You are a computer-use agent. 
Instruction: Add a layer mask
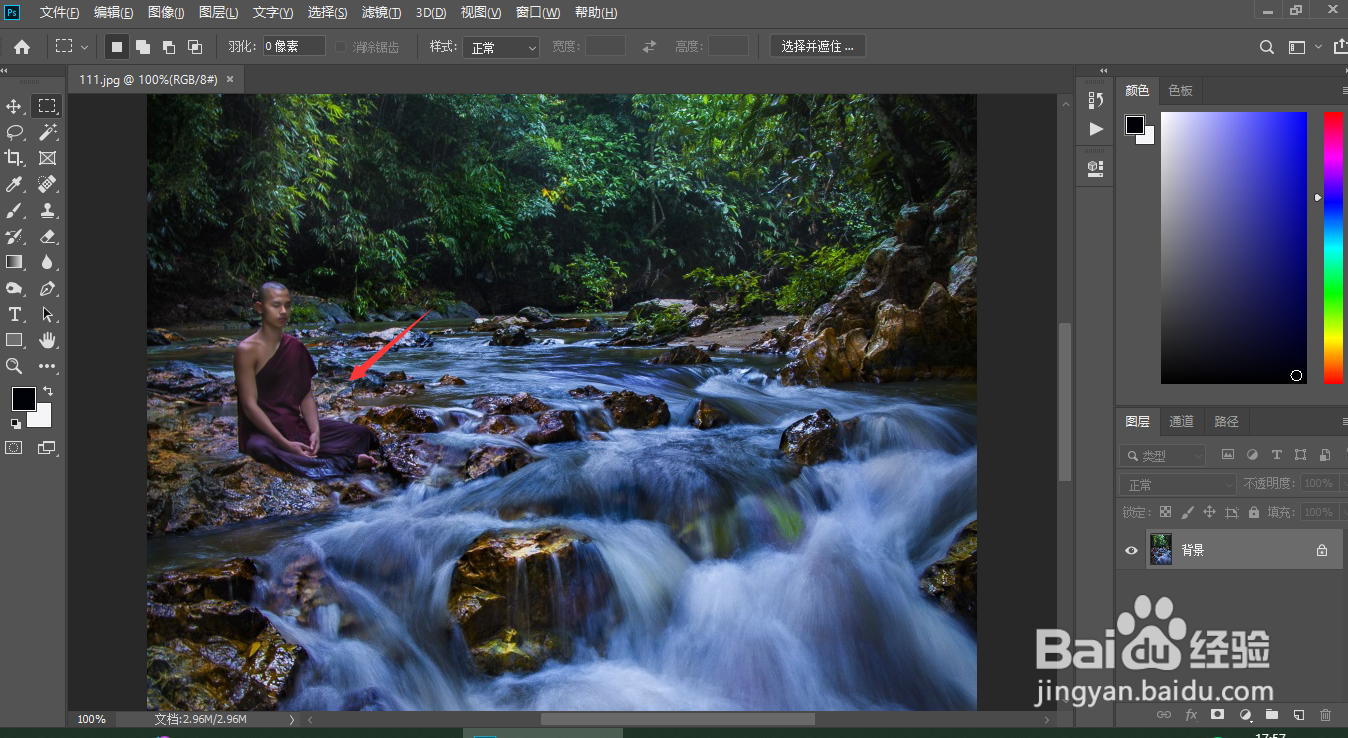click(1217, 715)
